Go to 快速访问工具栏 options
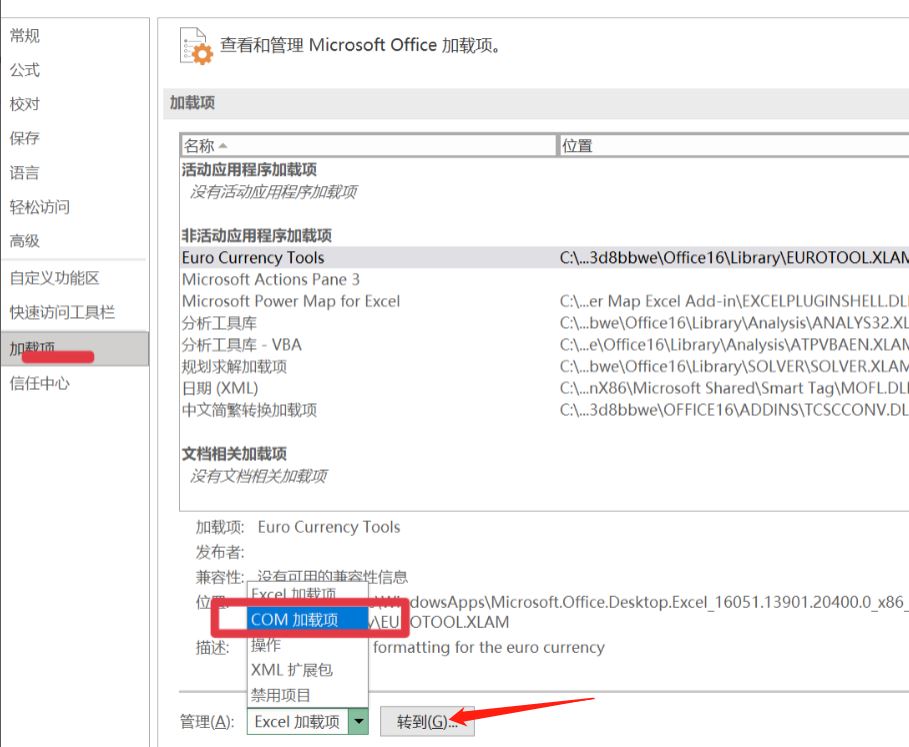The image size is (909, 747). pyautogui.click(x=62, y=312)
